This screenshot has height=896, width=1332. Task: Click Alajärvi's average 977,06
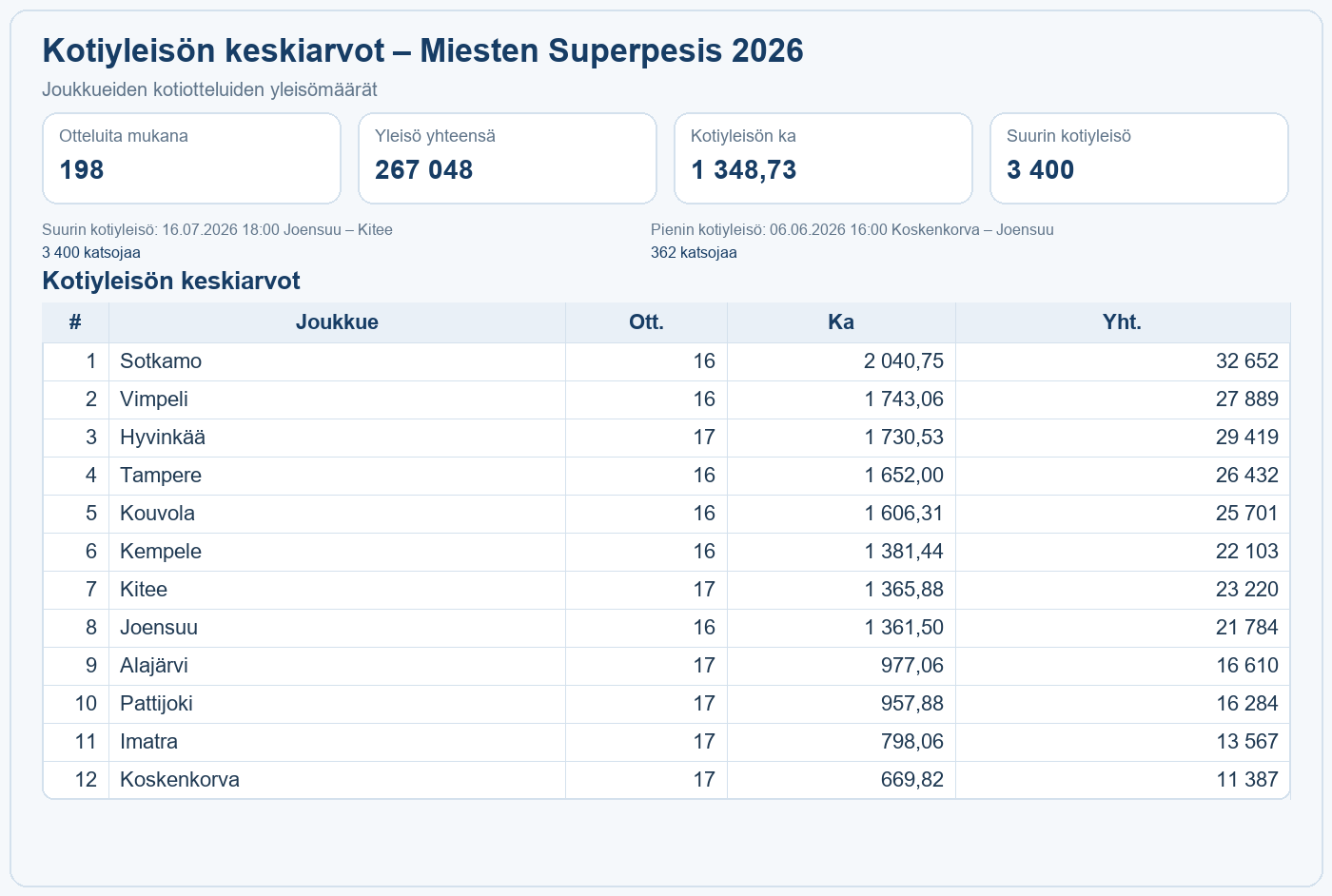pos(912,666)
